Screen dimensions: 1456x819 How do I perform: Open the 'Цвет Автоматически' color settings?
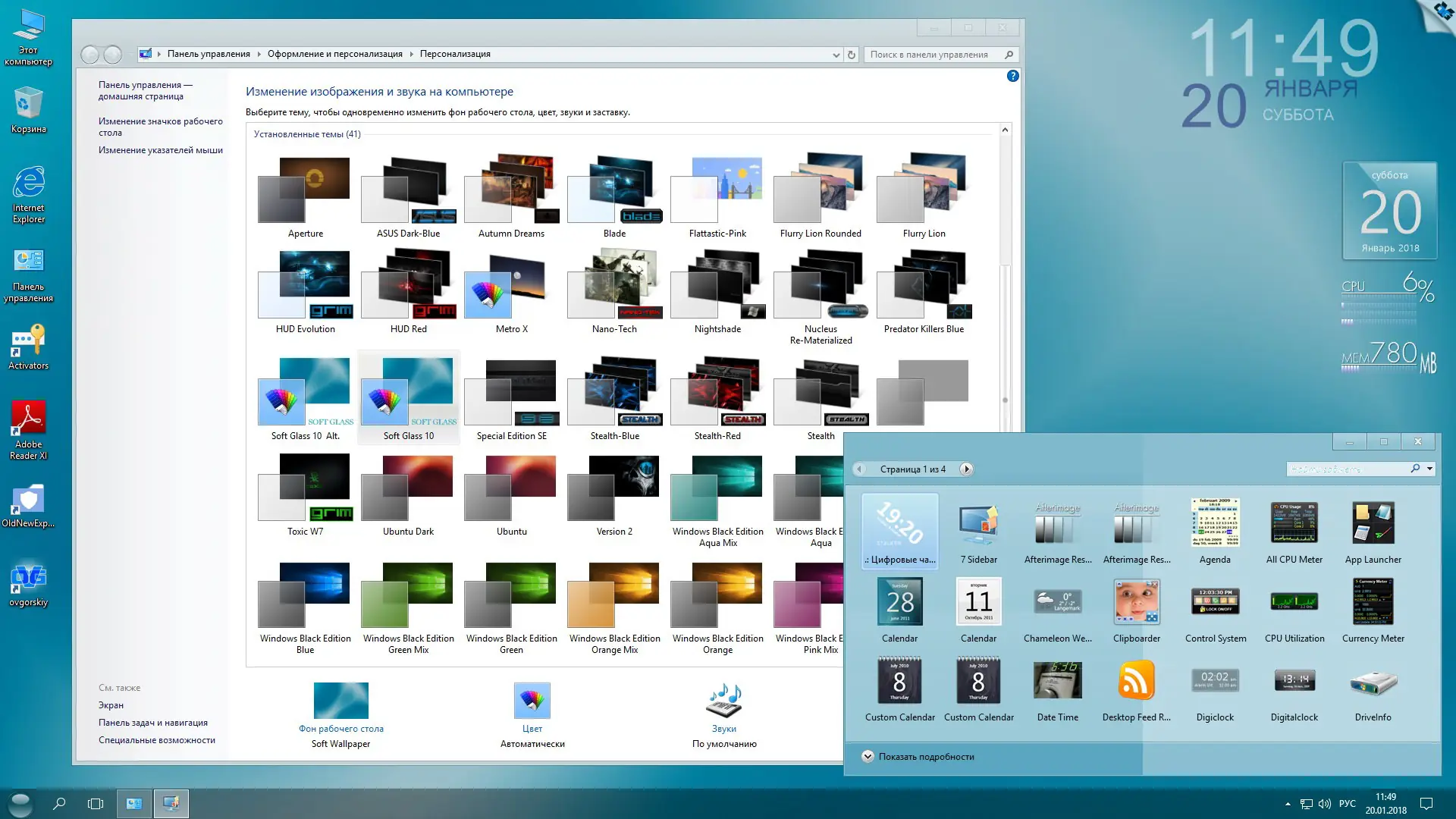532,705
